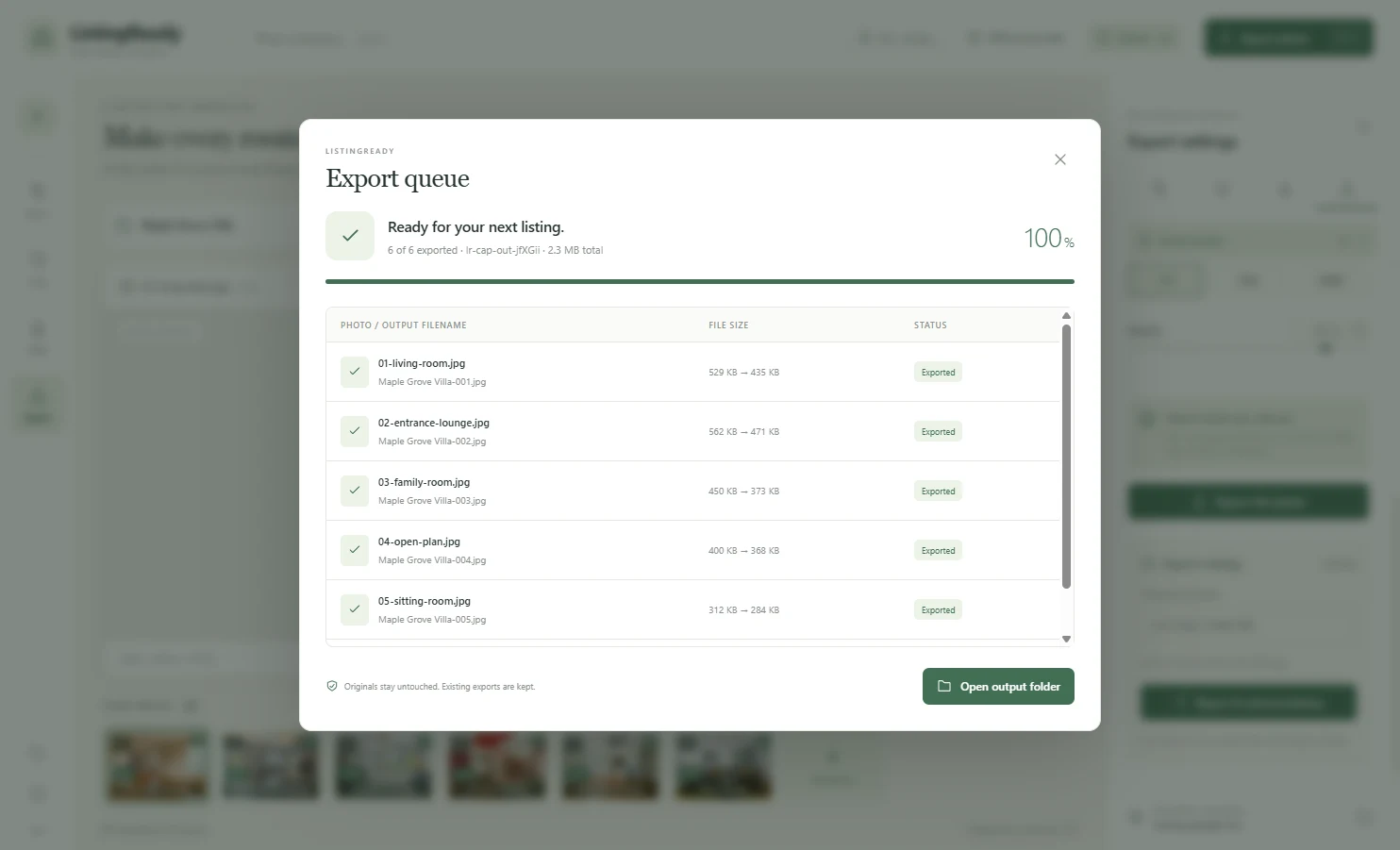Click the green export progress bar
This screenshot has height=850, width=1400.
click(700, 281)
